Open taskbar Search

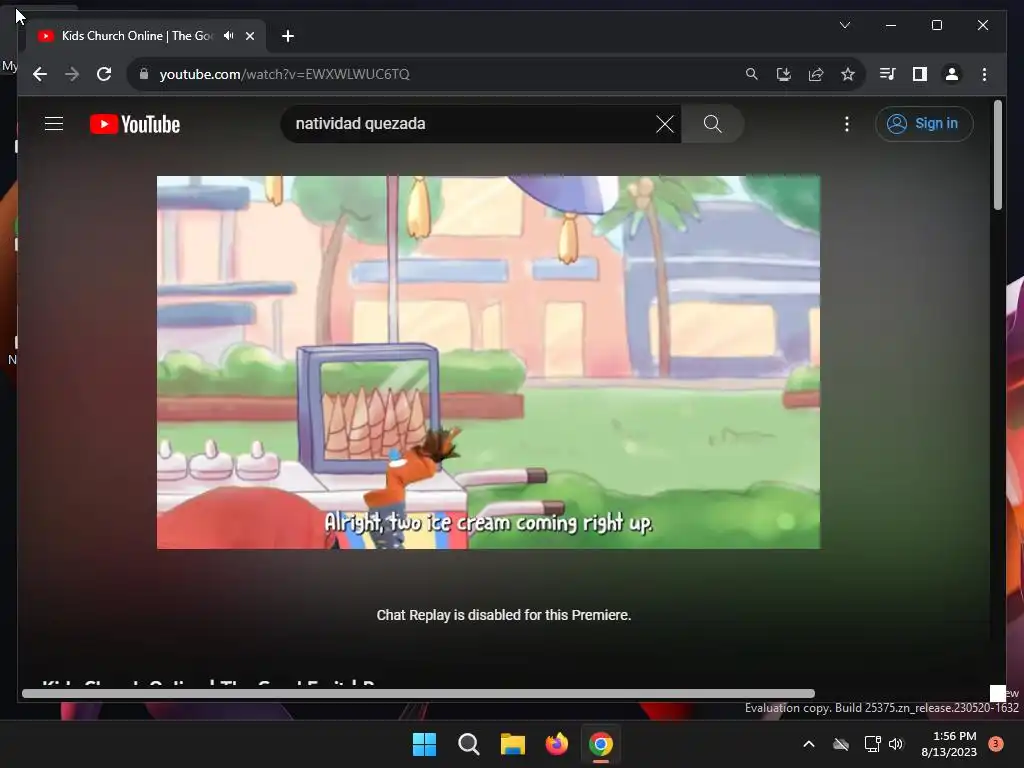click(468, 744)
